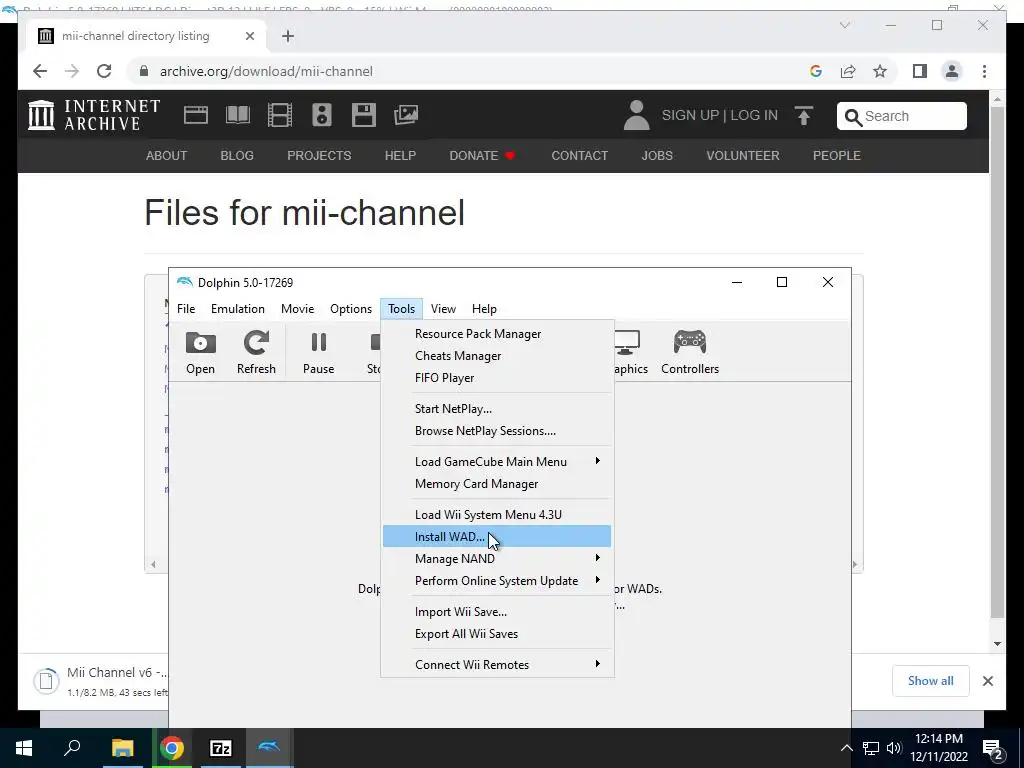Open the Internet Archive audio speaker icon
The width and height of the screenshot is (1024, 768).
[x=321, y=115]
